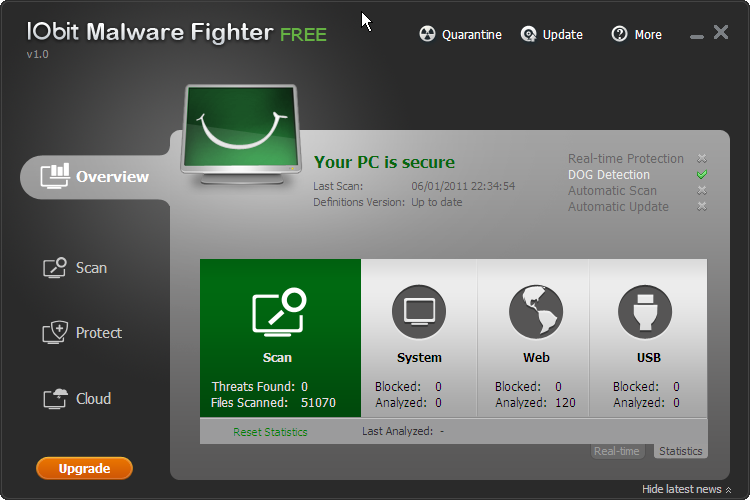The height and width of the screenshot is (500, 750).
Task: Click the USB plug circle icon
Action: click(x=645, y=311)
